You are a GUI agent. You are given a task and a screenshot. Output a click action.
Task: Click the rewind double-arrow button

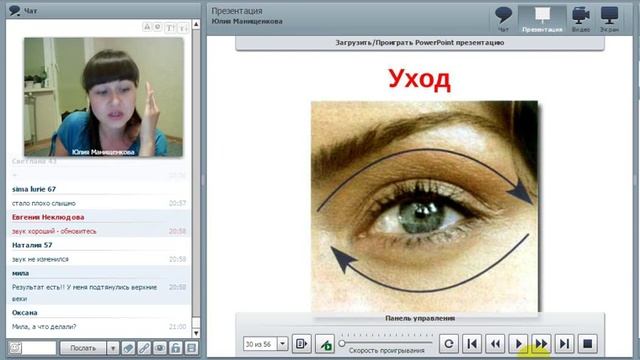(495, 344)
